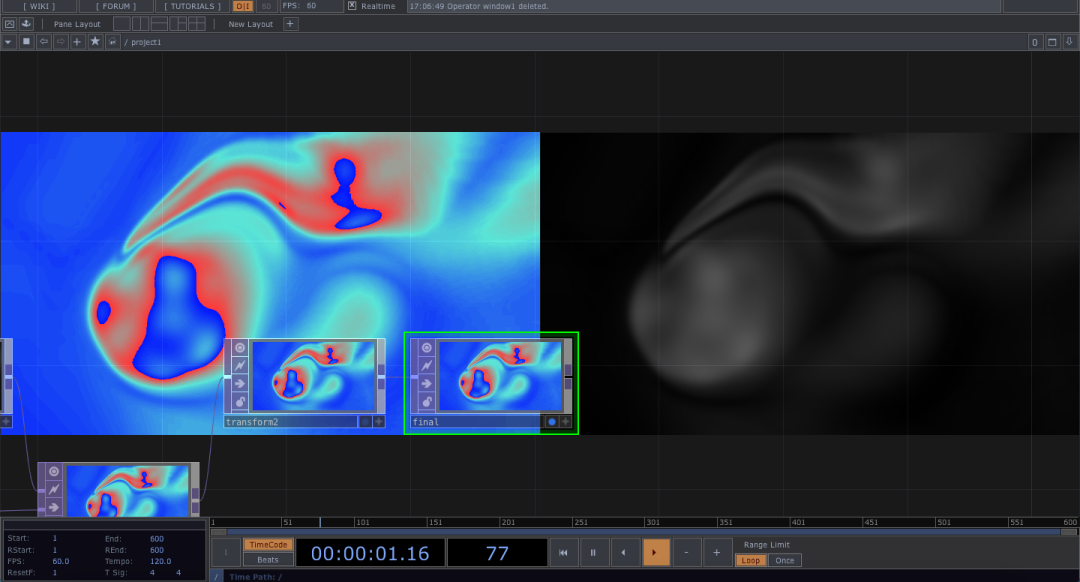Open the pane type dropdown arrow

tap(9, 42)
